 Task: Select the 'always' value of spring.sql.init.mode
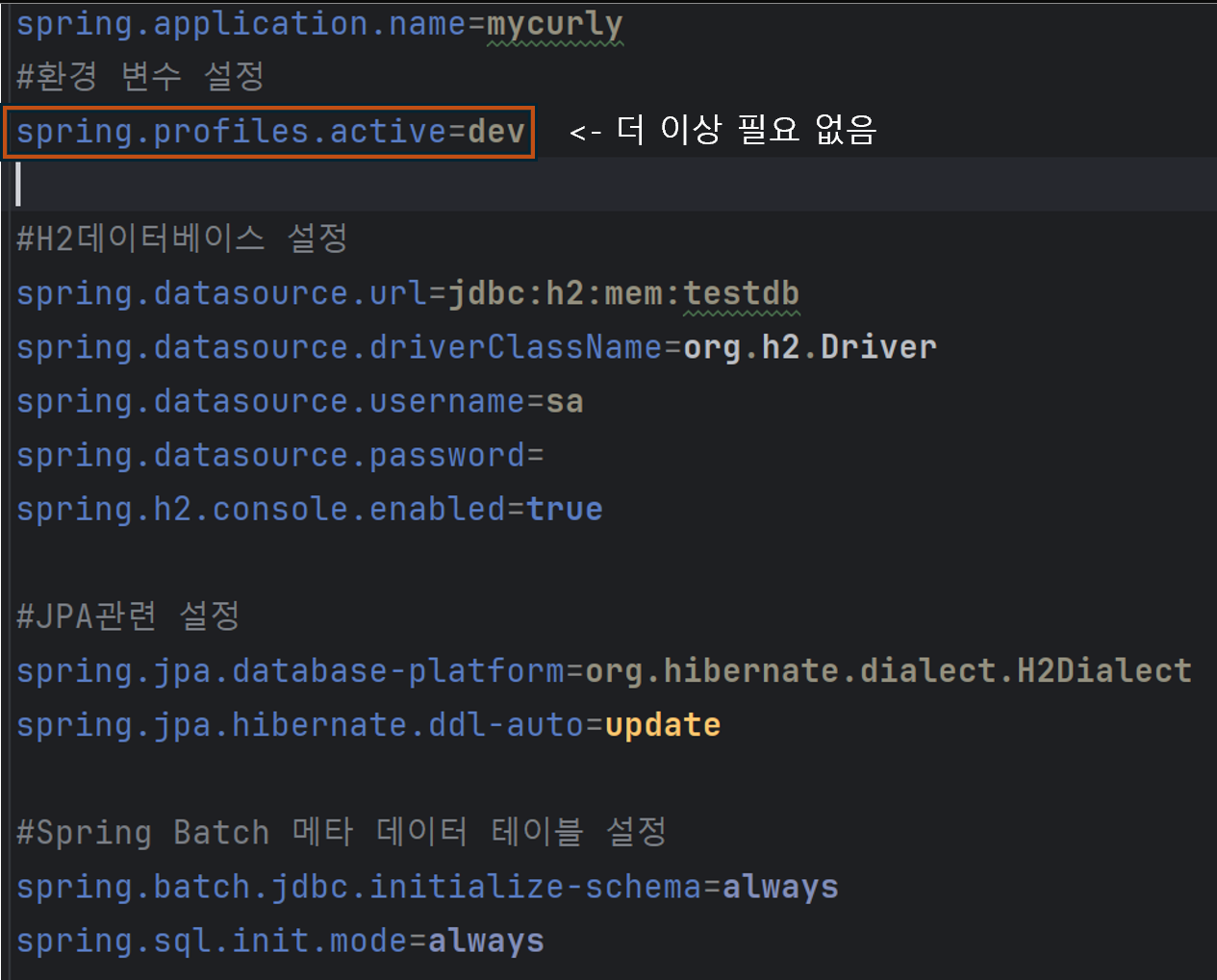pos(486,941)
